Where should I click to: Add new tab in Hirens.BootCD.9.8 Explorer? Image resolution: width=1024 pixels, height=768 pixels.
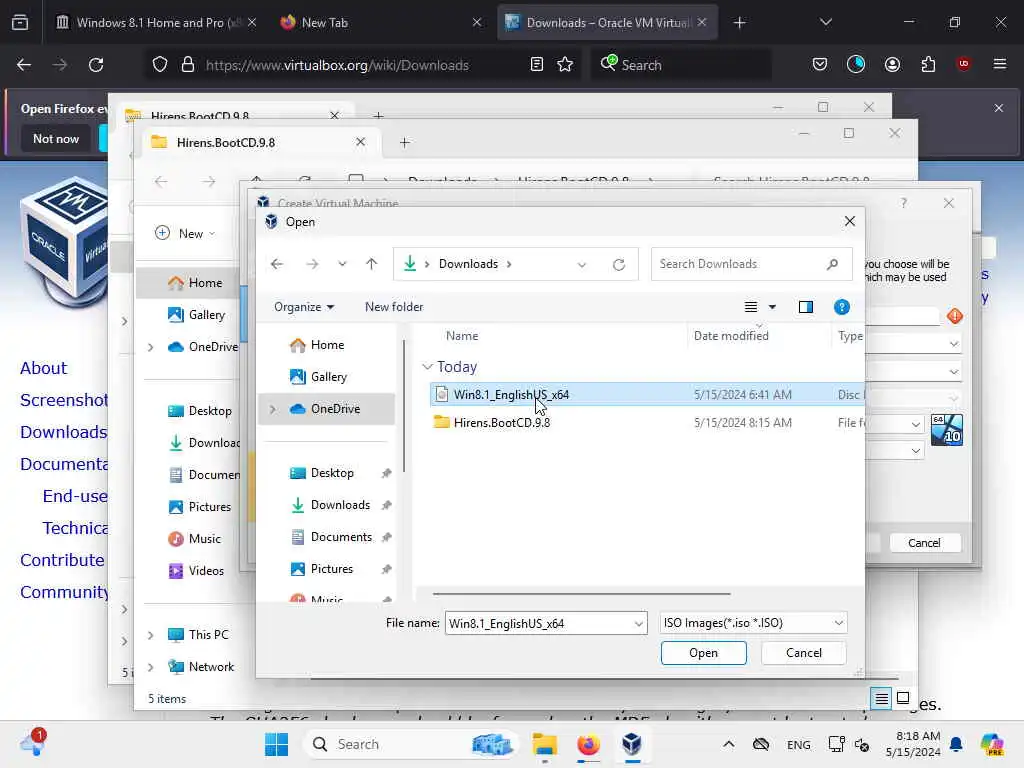404,142
